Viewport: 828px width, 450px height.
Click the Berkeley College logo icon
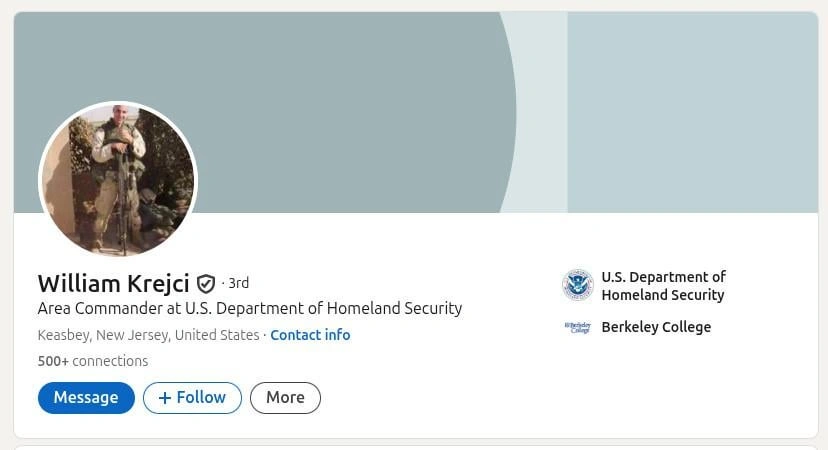pyautogui.click(x=577, y=327)
